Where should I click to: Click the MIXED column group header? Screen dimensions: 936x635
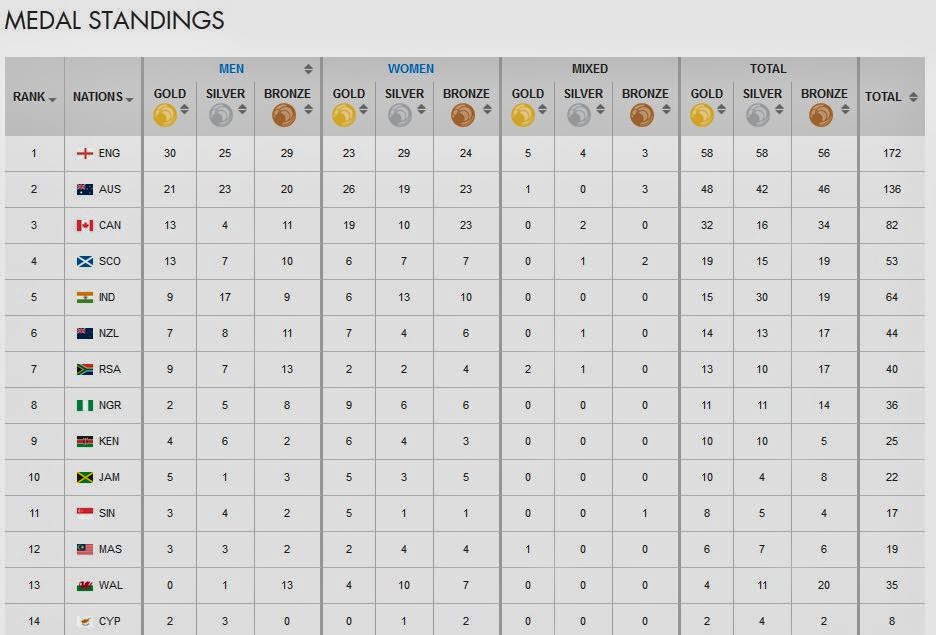pyautogui.click(x=590, y=69)
